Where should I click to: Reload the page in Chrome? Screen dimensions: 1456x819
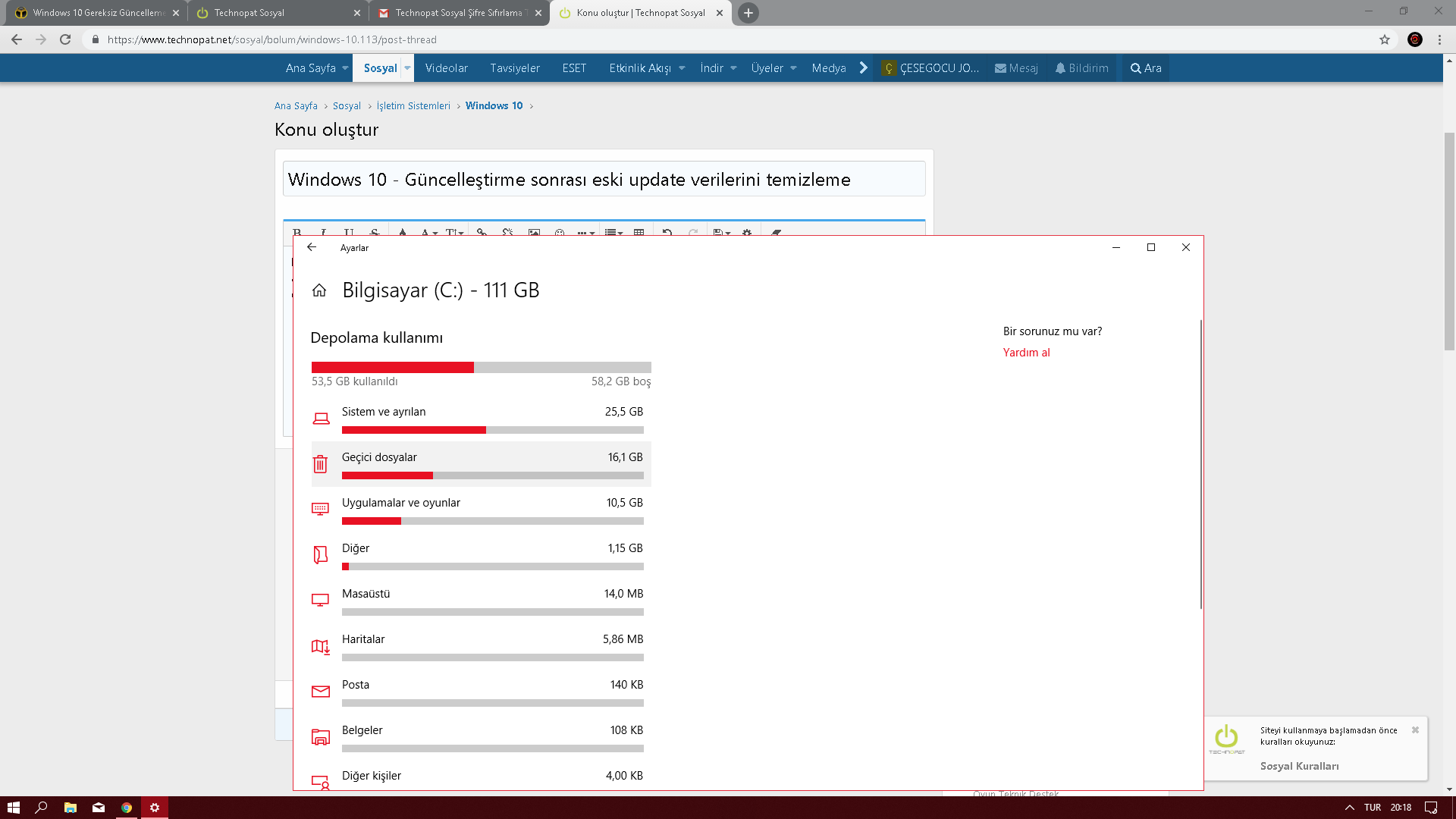(65, 39)
